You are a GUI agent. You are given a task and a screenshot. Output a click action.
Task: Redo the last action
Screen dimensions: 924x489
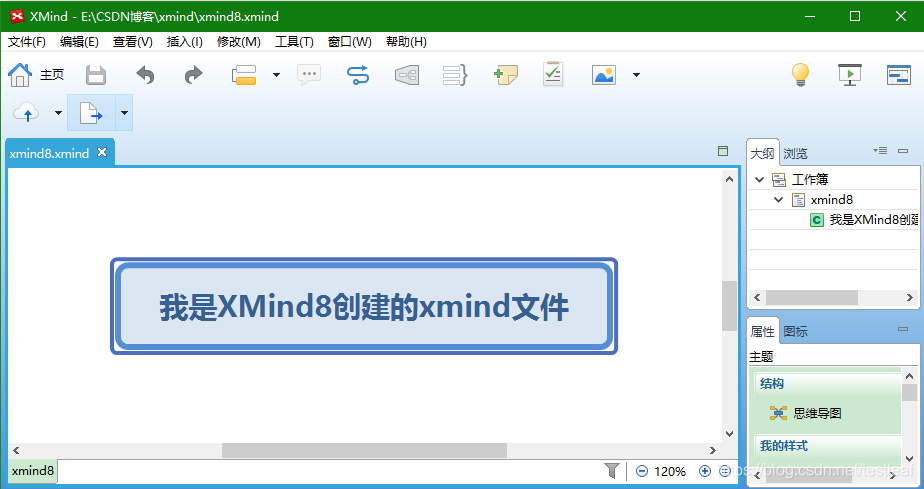point(193,75)
